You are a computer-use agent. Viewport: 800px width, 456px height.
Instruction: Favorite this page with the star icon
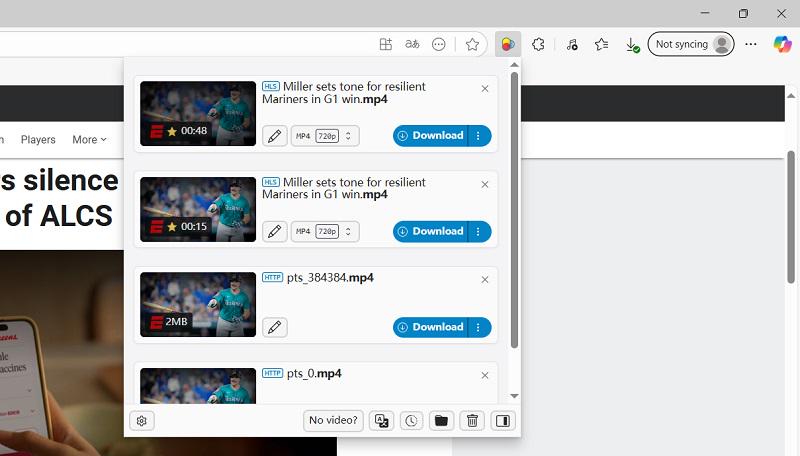pyautogui.click(x=472, y=44)
